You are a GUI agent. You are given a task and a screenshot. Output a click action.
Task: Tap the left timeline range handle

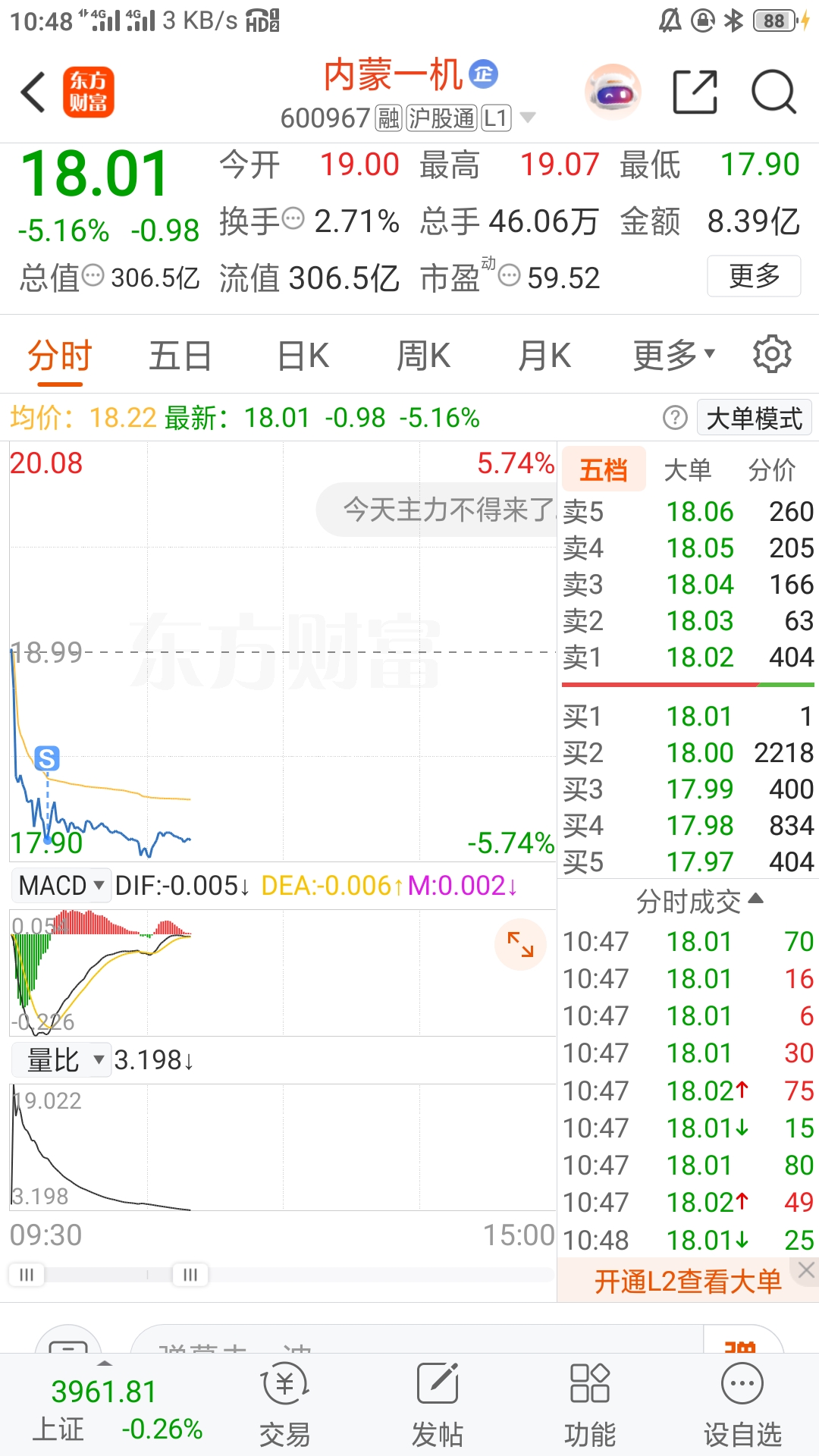pyautogui.click(x=27, y=1275)
